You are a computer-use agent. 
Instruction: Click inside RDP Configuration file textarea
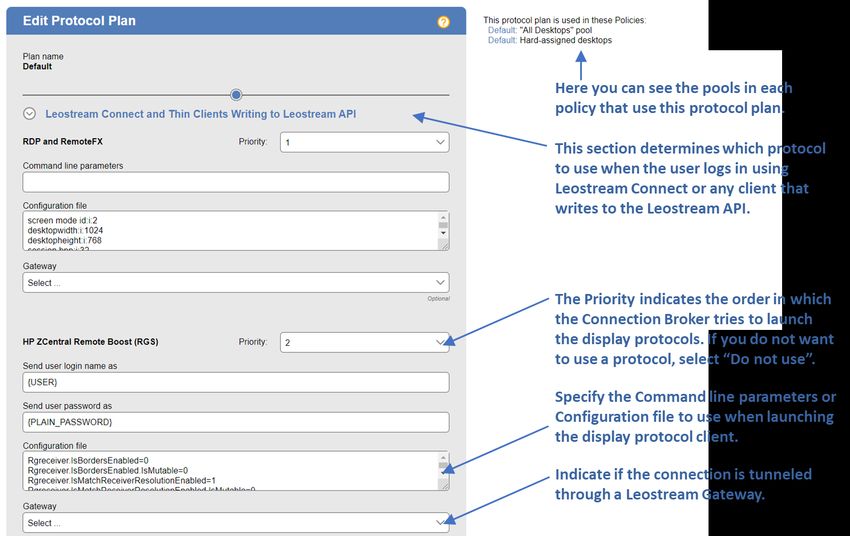(230, 231)
